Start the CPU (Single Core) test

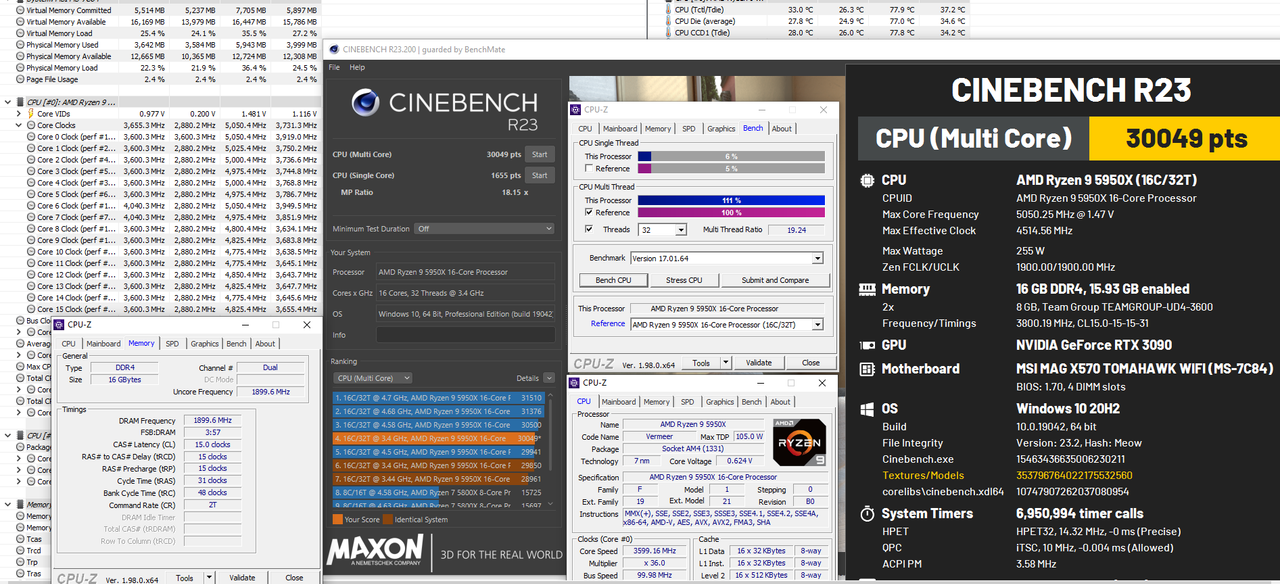pos(540,175)
